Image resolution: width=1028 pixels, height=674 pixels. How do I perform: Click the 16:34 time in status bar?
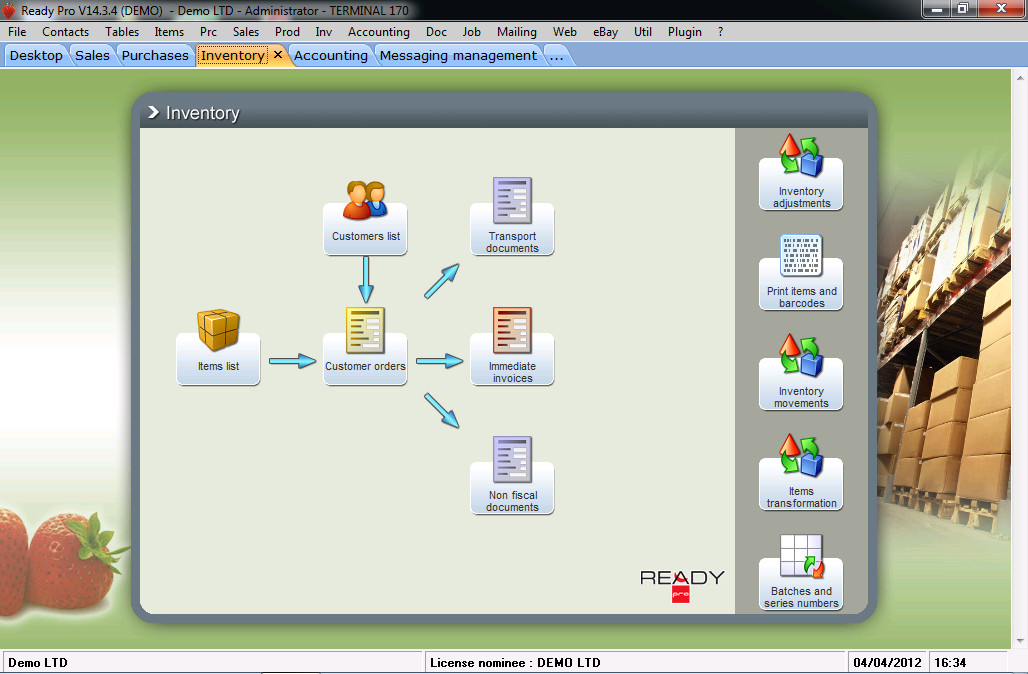coord(950,662)
